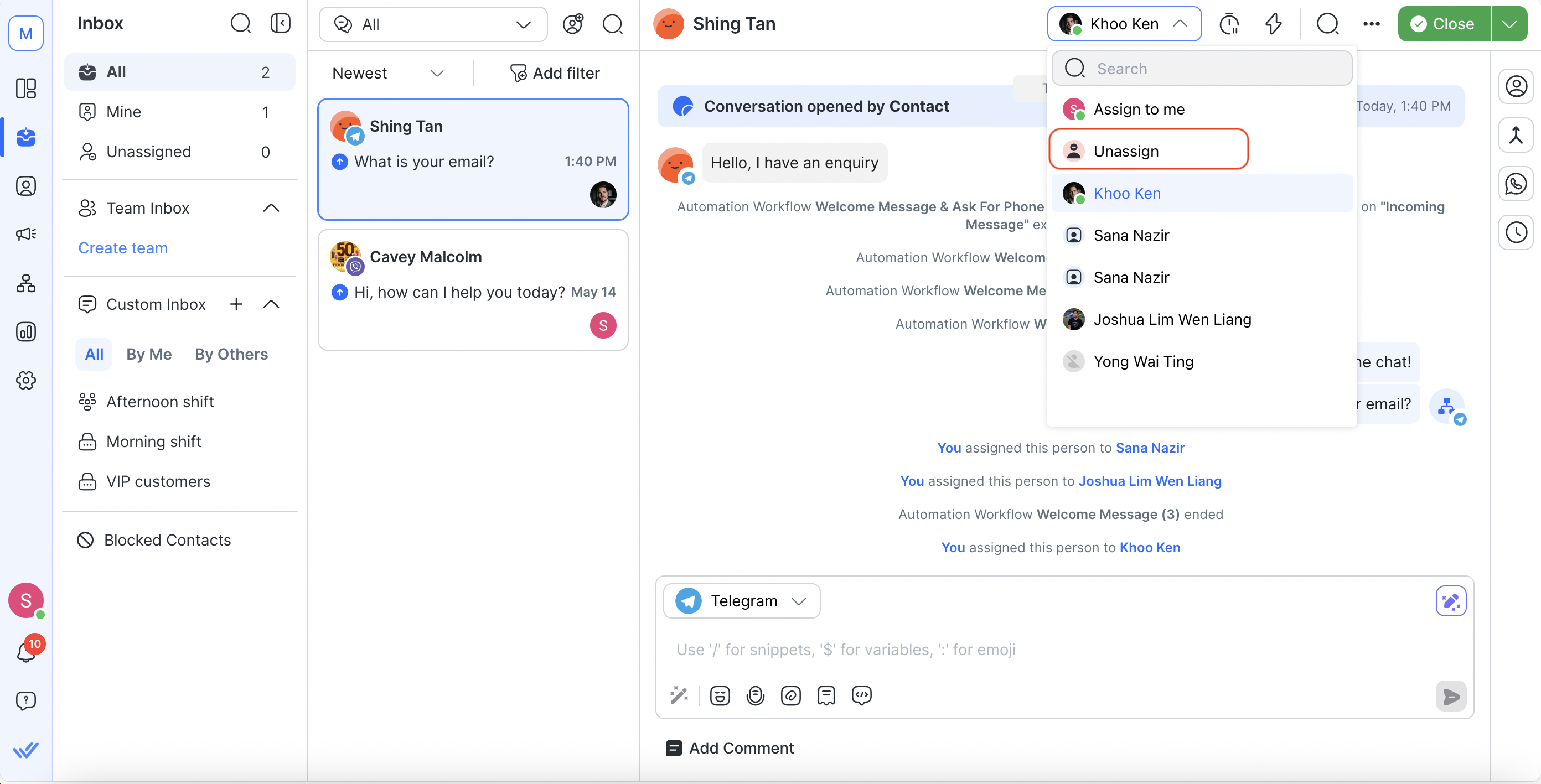Open the notifications bell with 10 badge

[25, 652]
